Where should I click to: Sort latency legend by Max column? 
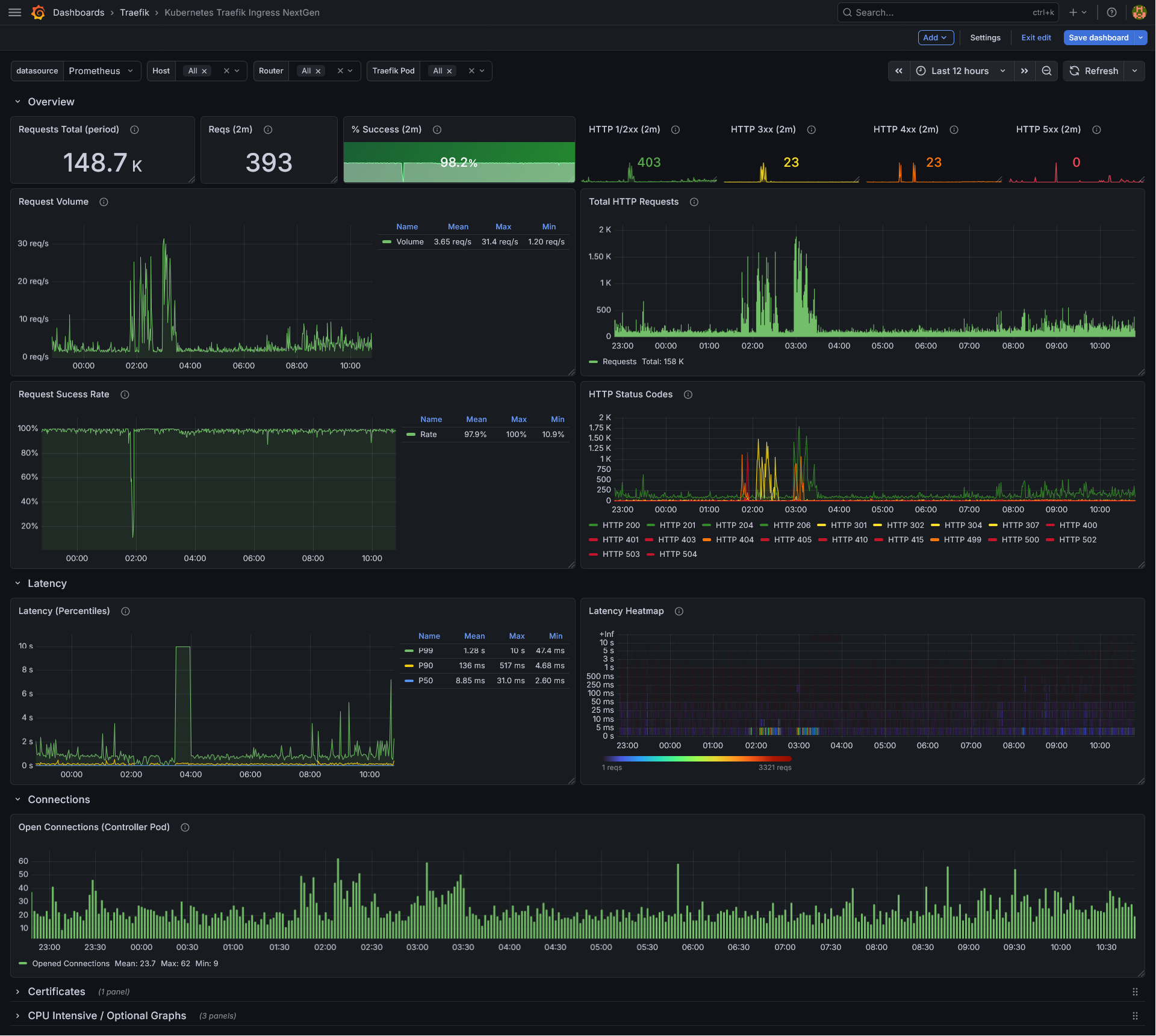[517, 636]
